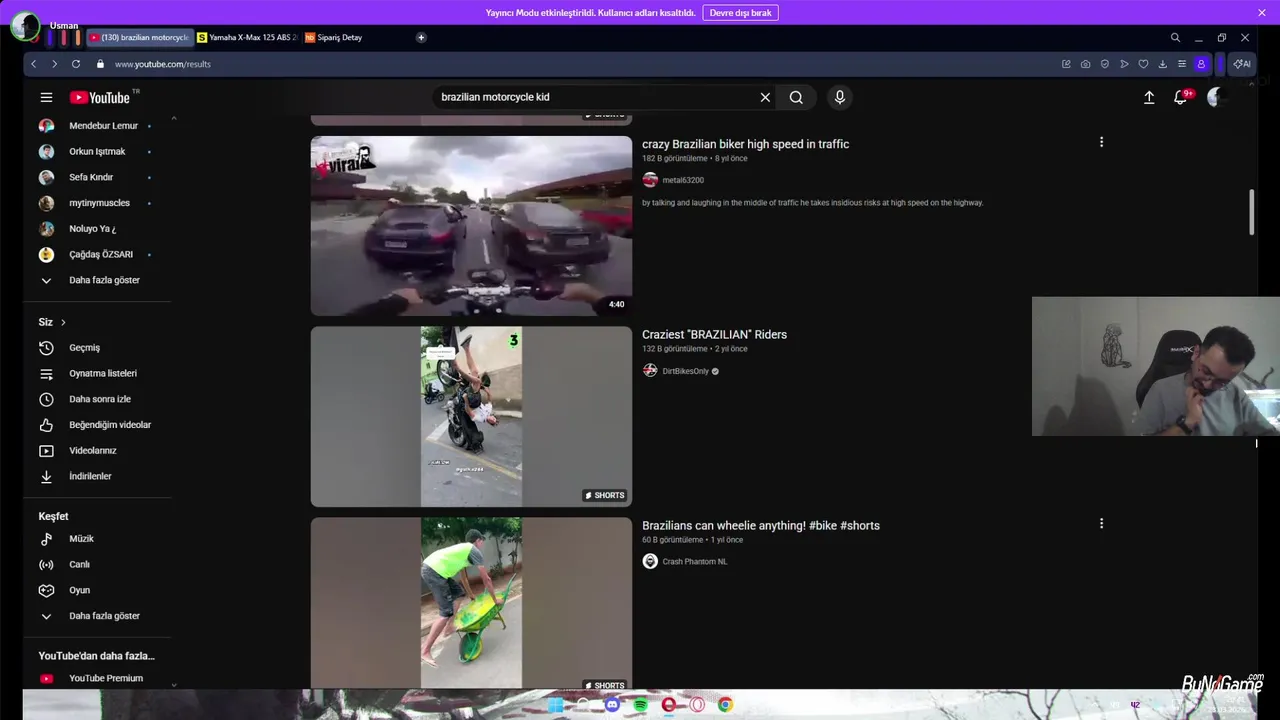Open Müzik under Keşfet
The height and width of the screenshot is (720, 1280).
[81, 539]
